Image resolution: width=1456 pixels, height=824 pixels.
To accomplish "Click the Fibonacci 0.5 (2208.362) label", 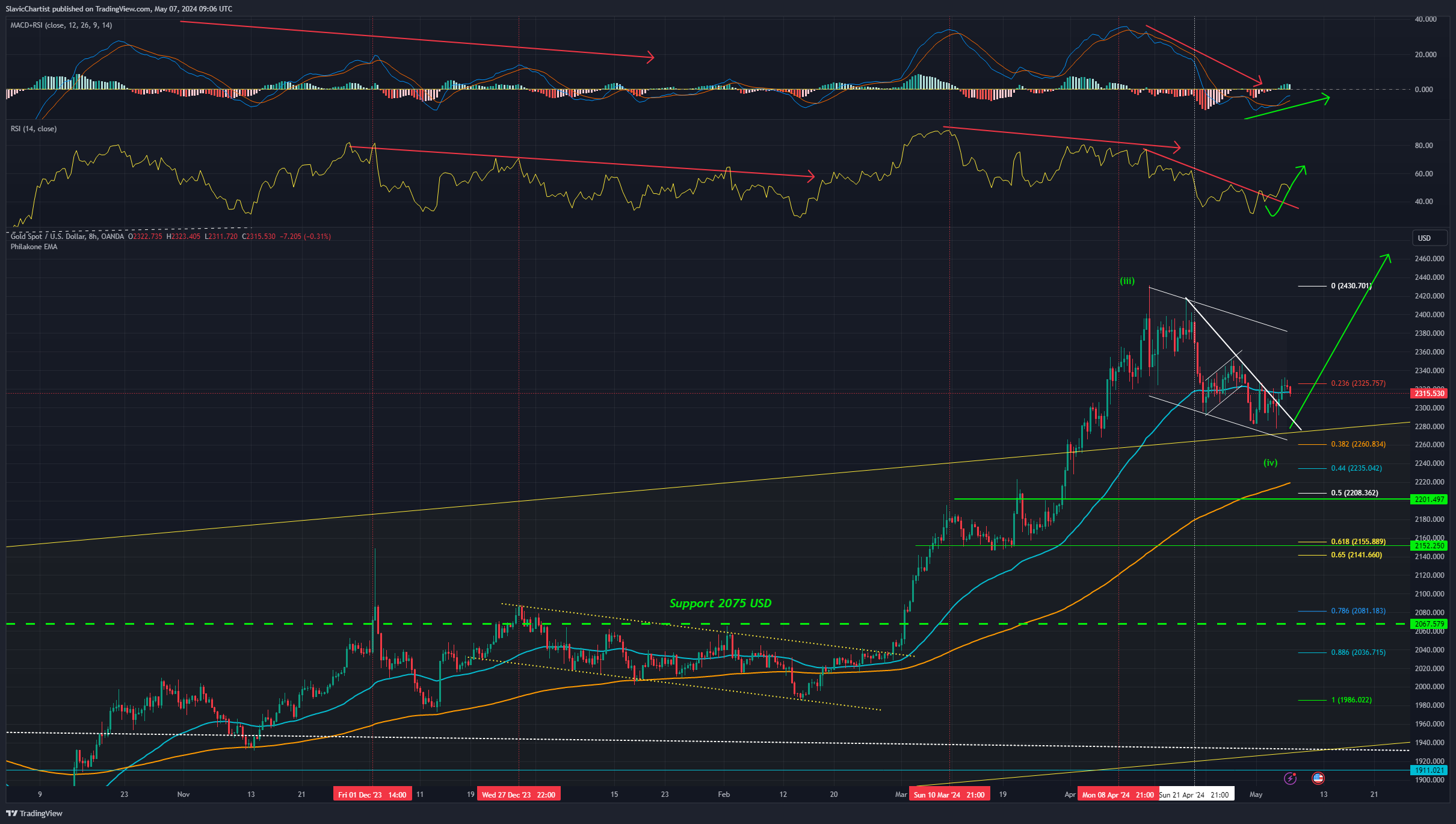I will pos(1354,493).
